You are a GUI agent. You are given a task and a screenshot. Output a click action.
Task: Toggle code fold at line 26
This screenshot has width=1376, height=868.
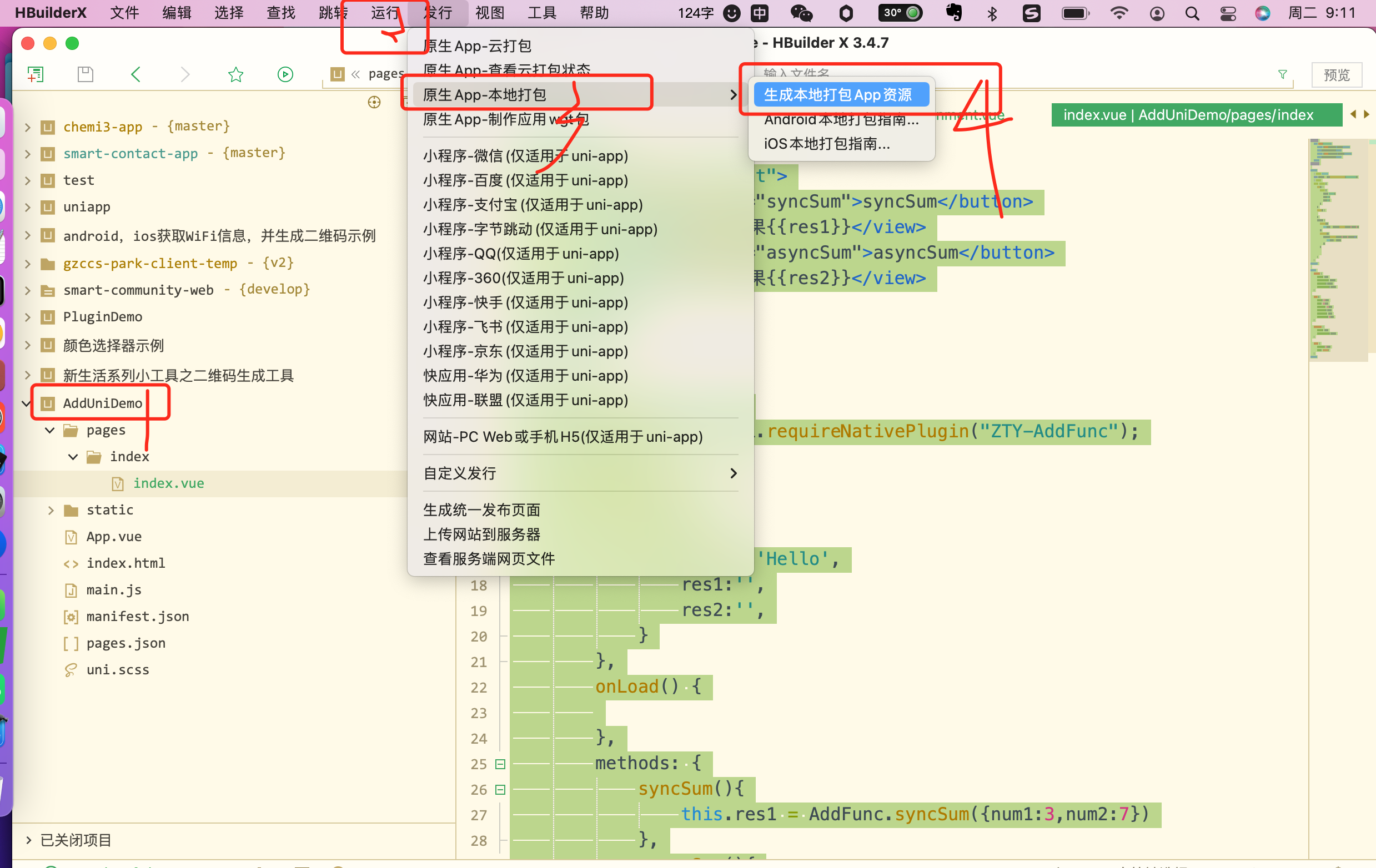point(500,790)
